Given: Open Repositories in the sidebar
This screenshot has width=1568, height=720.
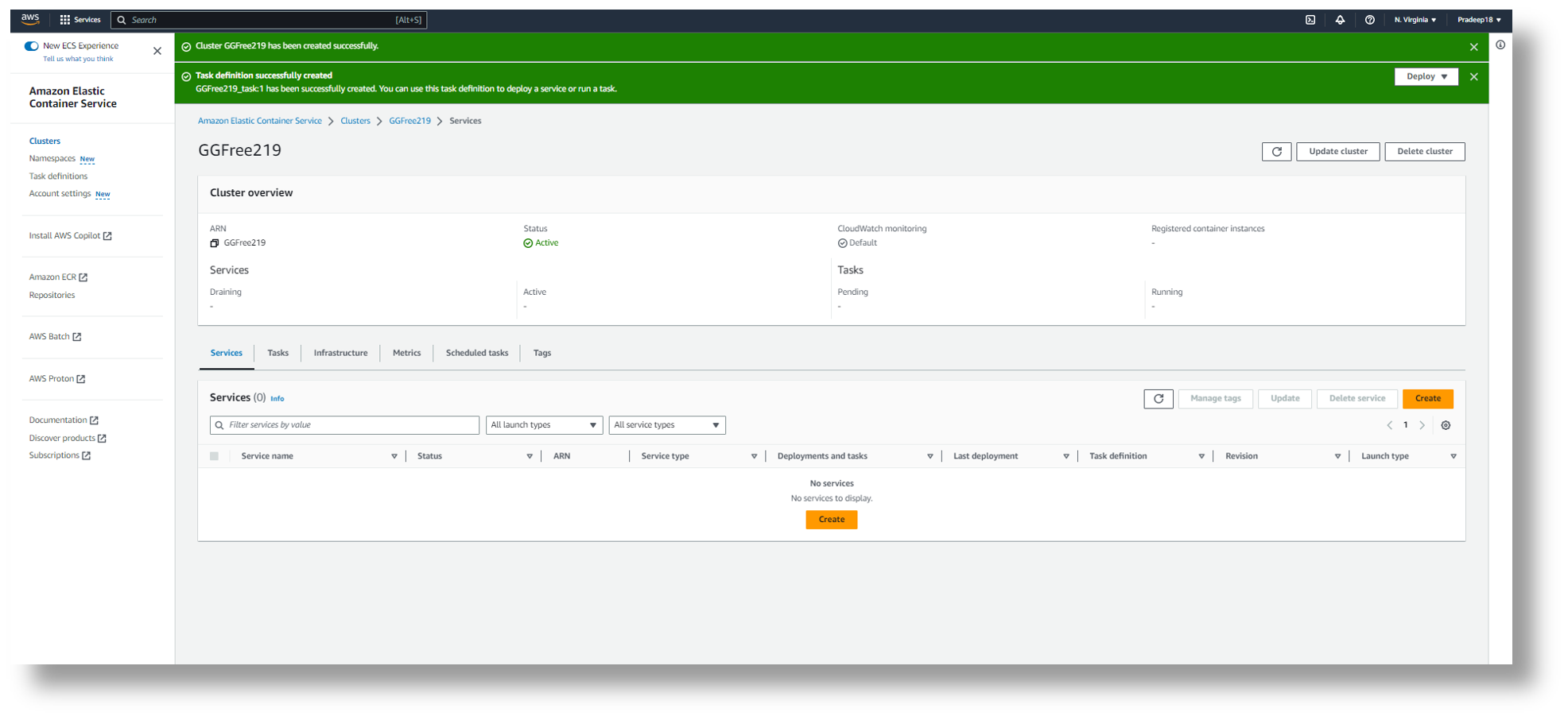Looking at the screenshot, I should click(52, 296).
